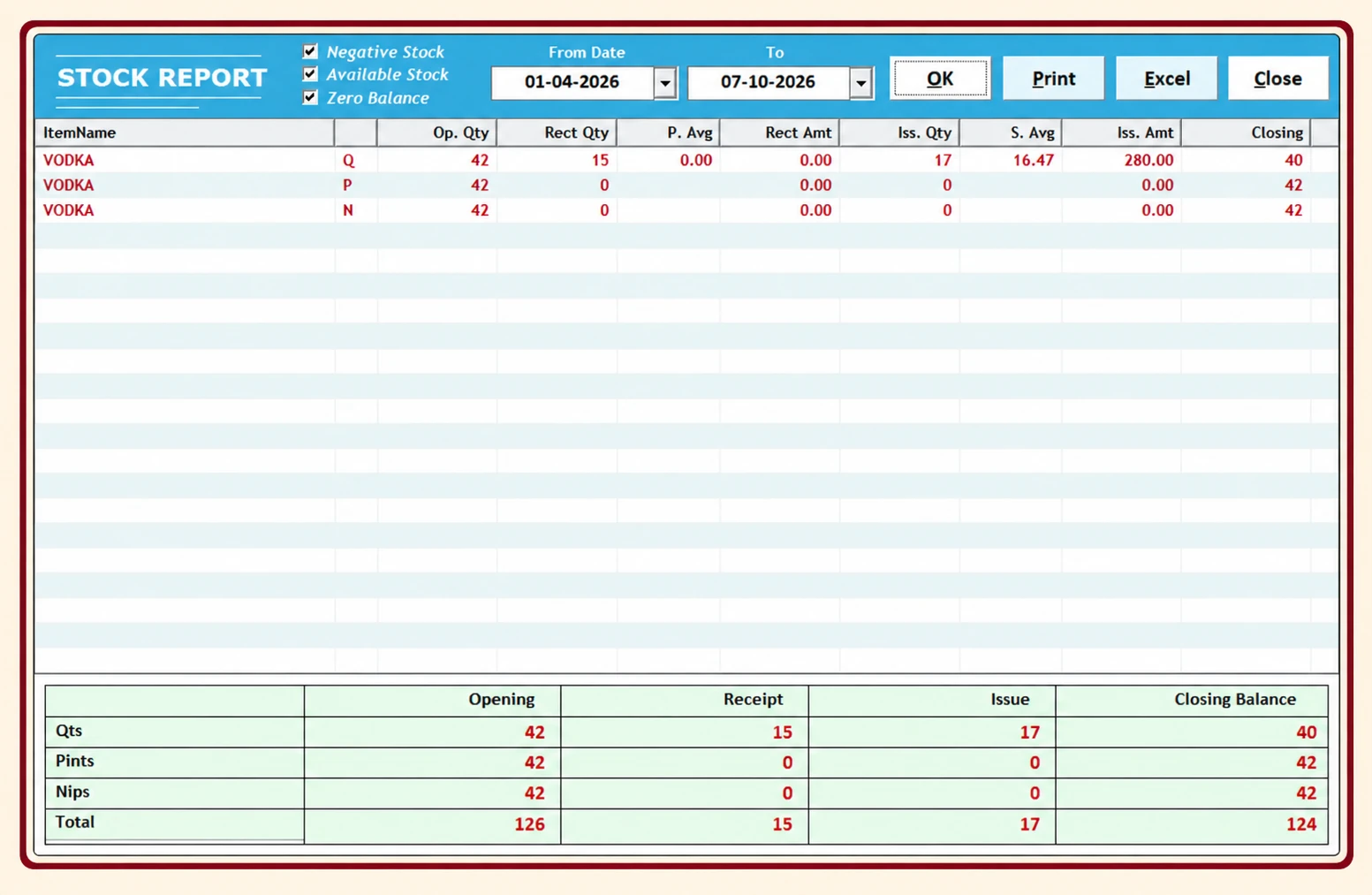
Task: Click the STOCK REPORT title
Action: (162, 78)
